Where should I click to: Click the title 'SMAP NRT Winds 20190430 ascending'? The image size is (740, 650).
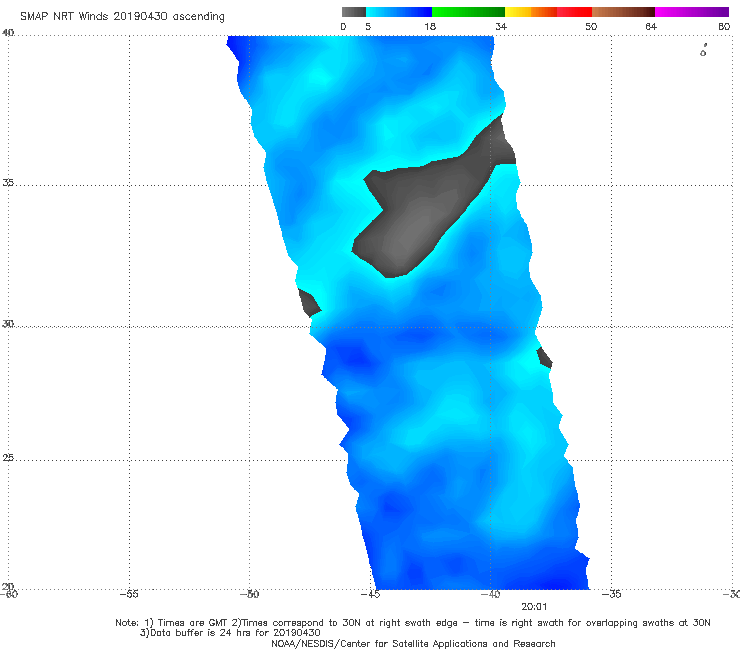(122, 17)
